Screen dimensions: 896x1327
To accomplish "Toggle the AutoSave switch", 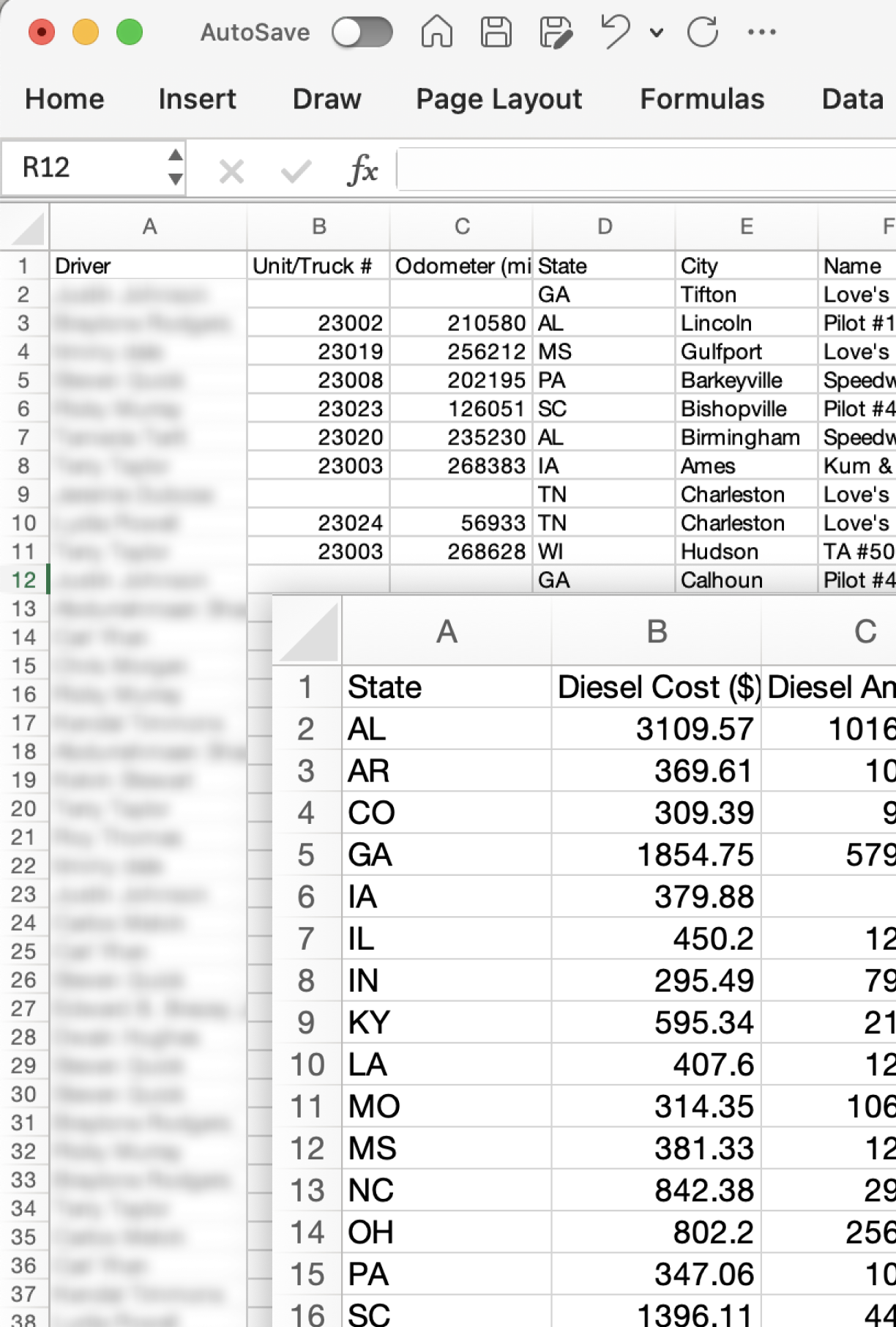I will [x=362, y=32].
